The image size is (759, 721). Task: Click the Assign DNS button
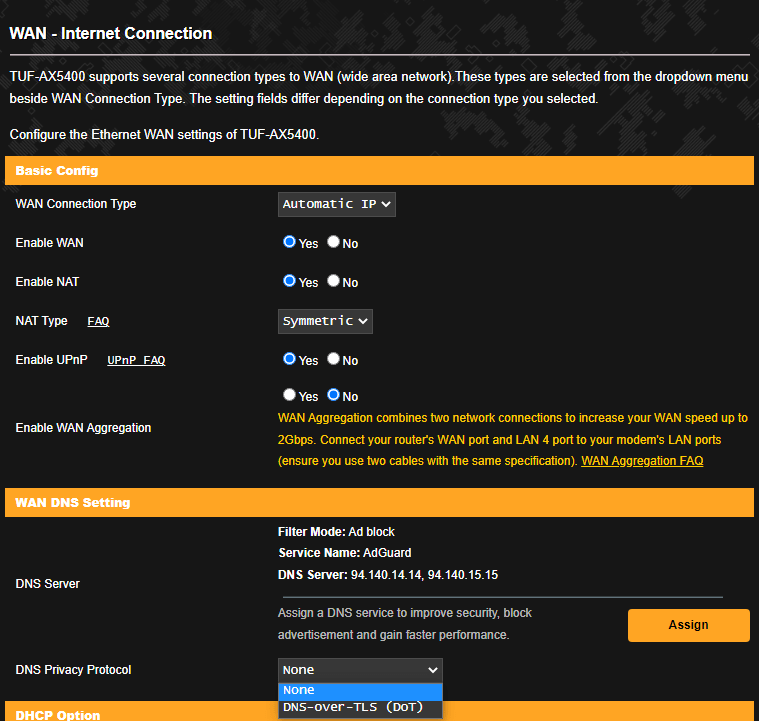coord(688,625)
